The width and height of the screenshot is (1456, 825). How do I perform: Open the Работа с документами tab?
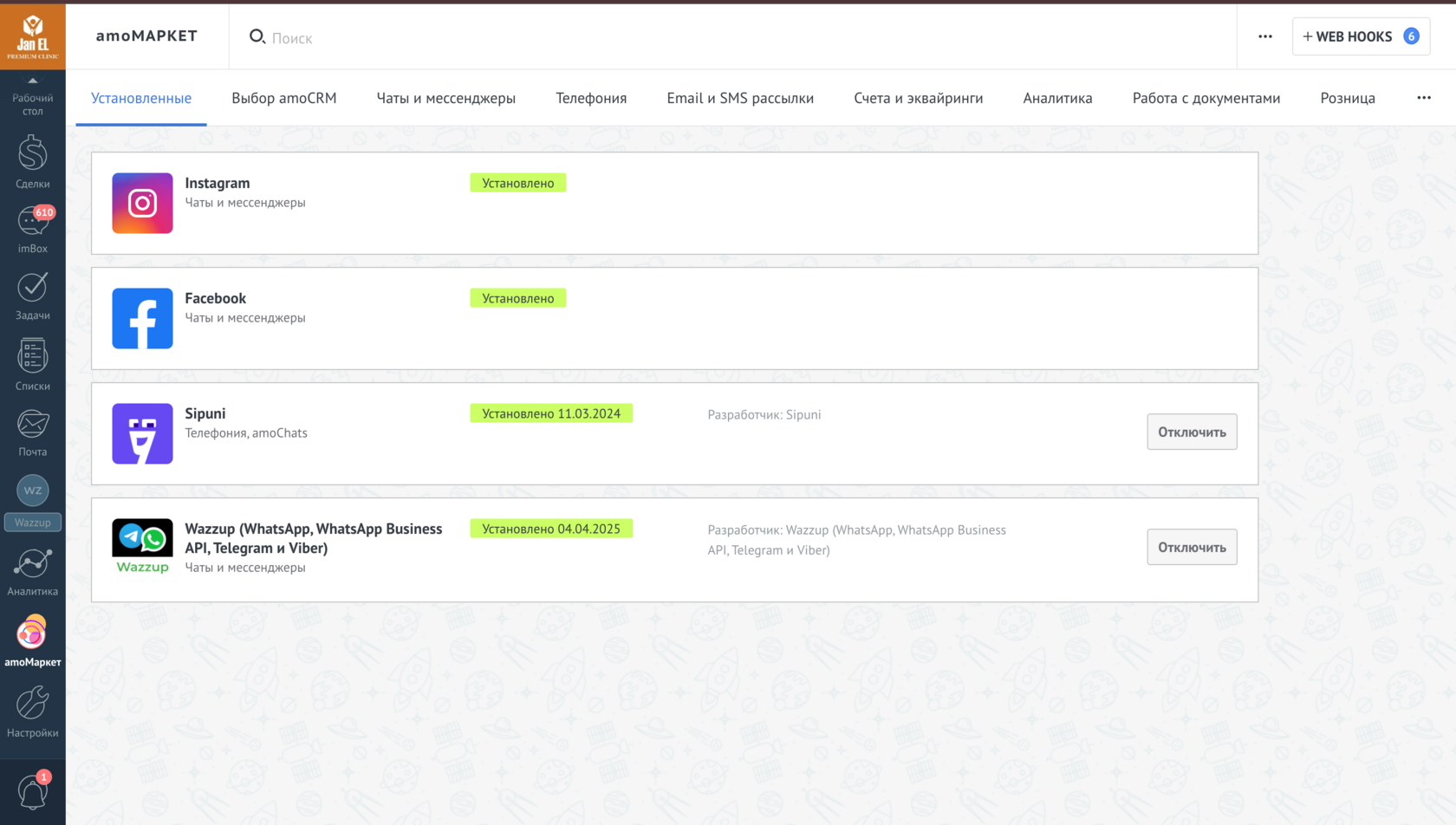(x=1206, y=98)
